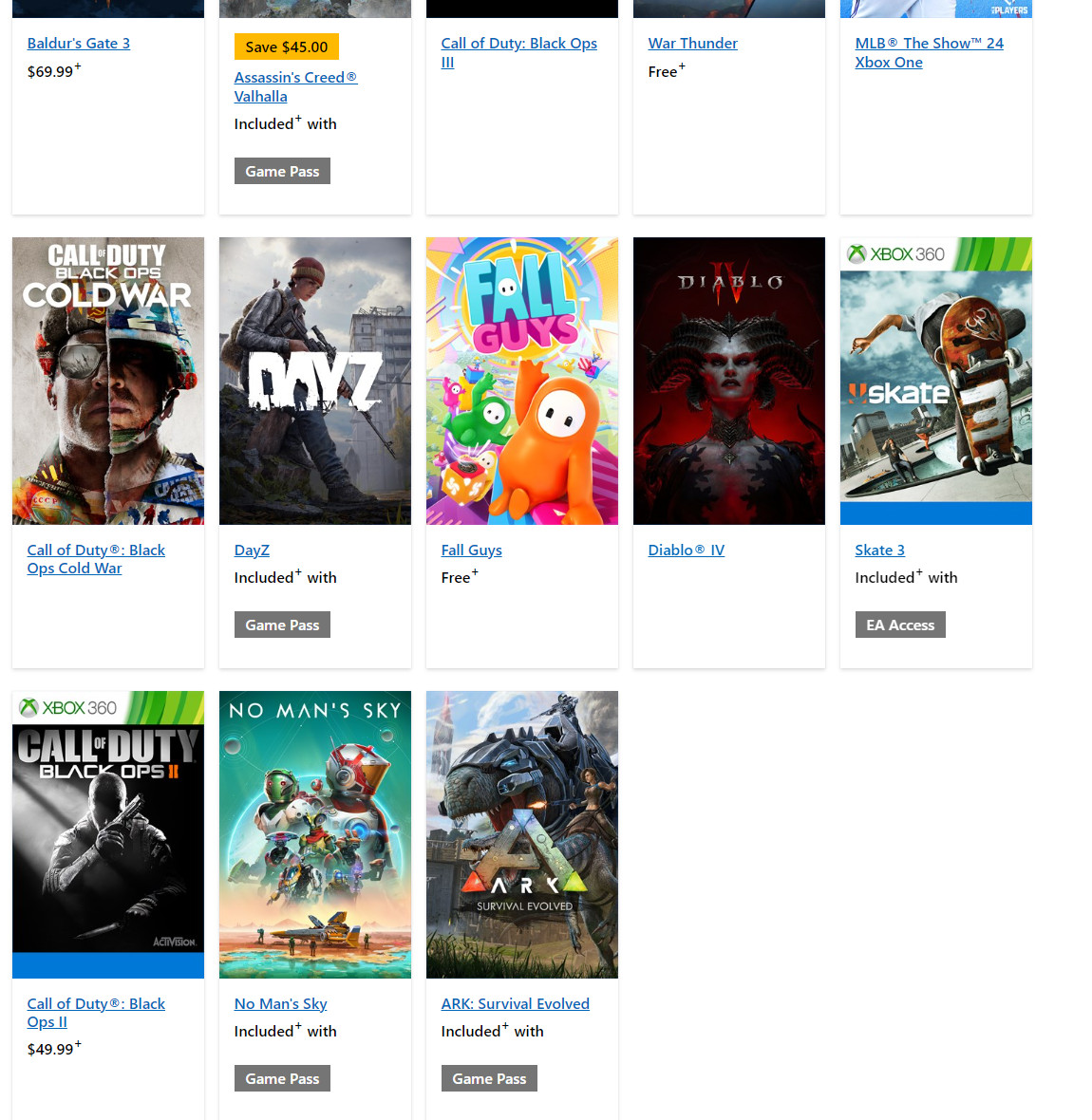Click Game Pass badge under Assassin's Creed Valhalla
This screenshot has width=1092, height=1120.
(x=282, y=172)
